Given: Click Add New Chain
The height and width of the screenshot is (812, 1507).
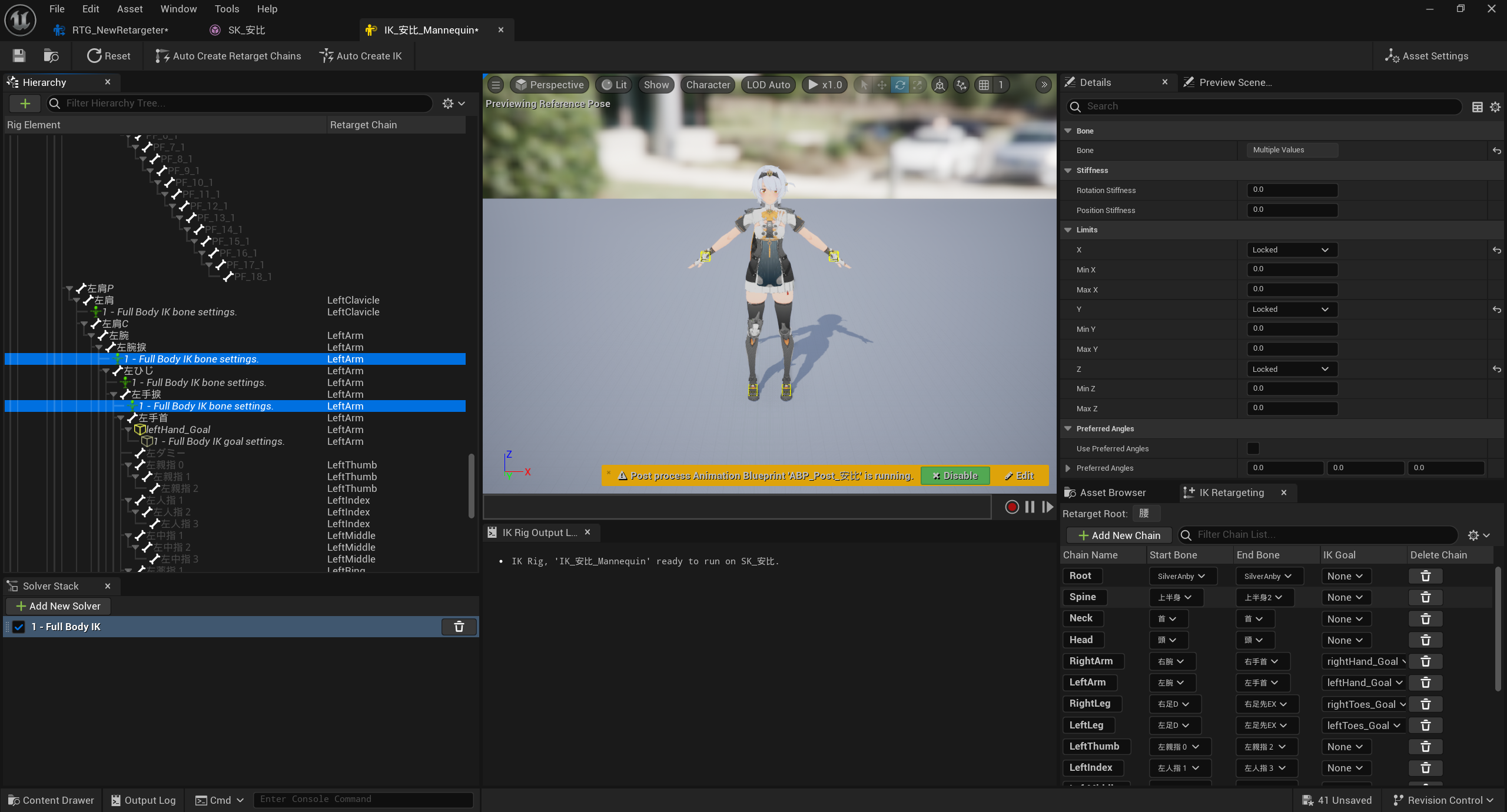Looking at the screenshot, I should (x=1118, y=535).
